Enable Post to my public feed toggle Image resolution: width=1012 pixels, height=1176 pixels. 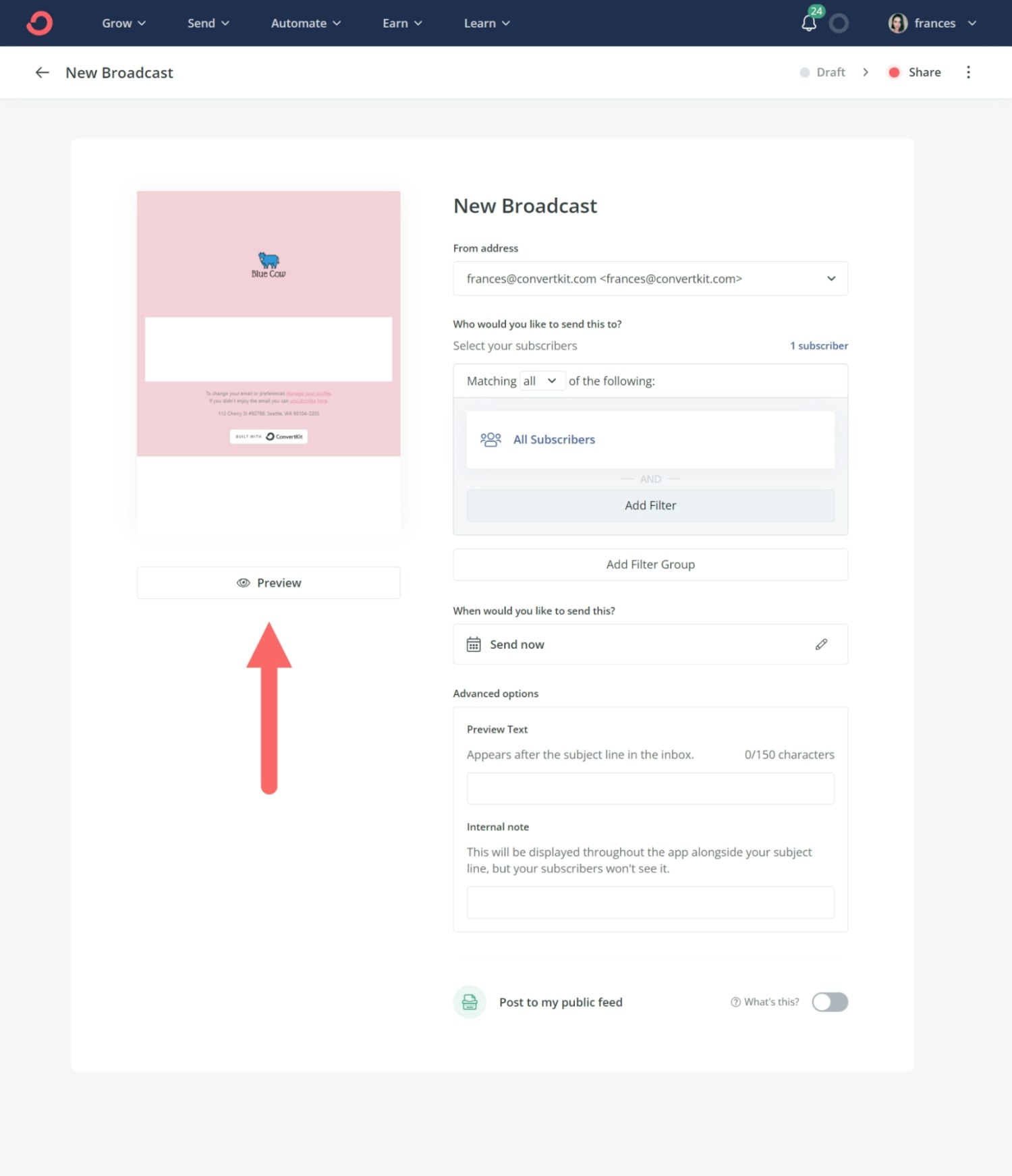point(830,1002)
